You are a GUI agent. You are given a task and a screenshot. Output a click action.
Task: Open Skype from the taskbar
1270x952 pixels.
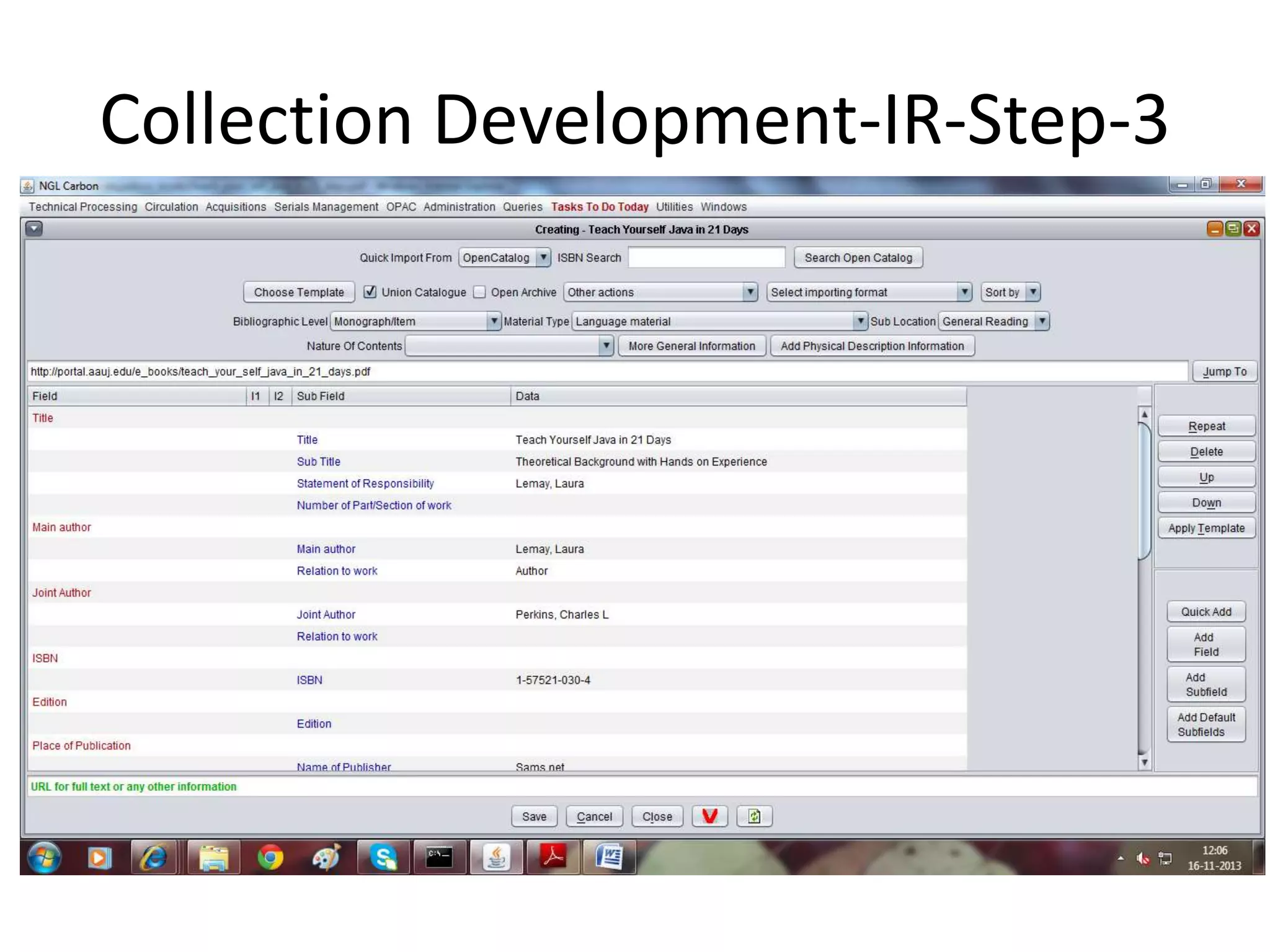(383, 858)
